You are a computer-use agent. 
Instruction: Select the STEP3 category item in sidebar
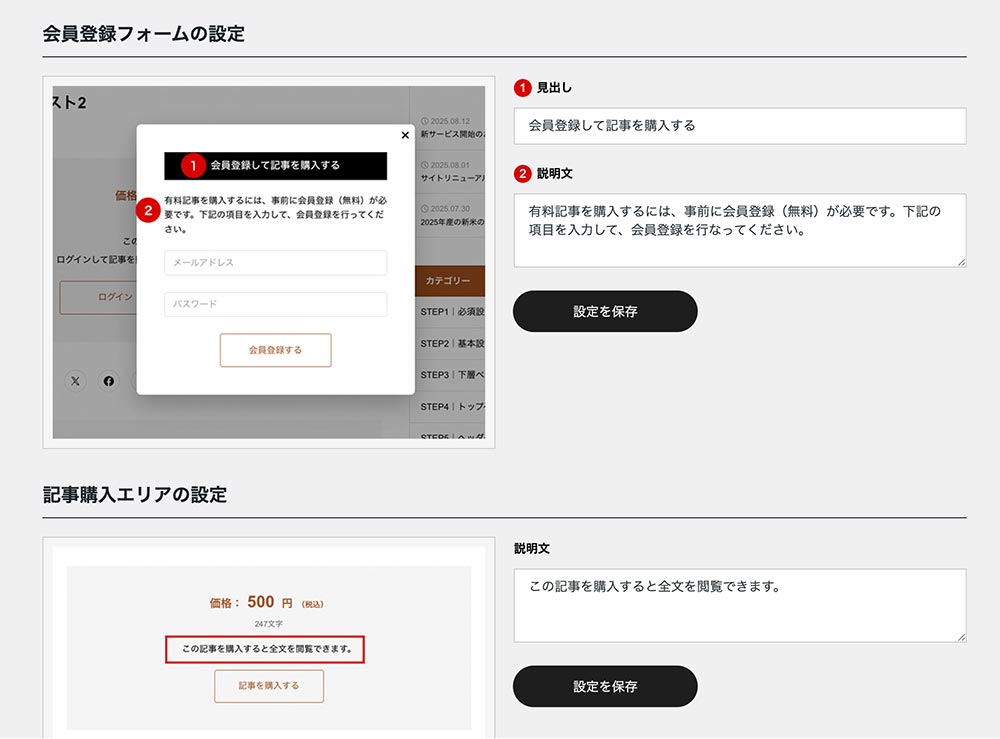tap(452, 375)
